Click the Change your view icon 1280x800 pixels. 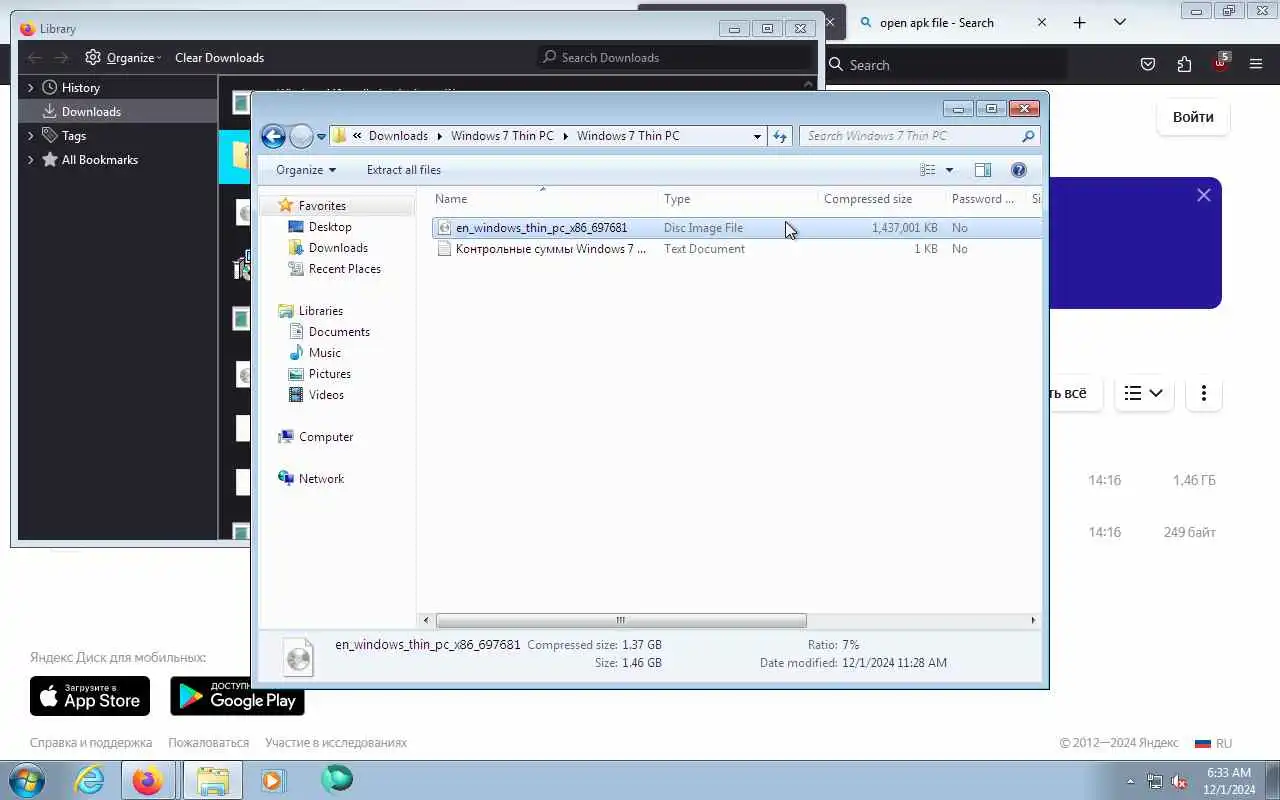click(928, 170)
